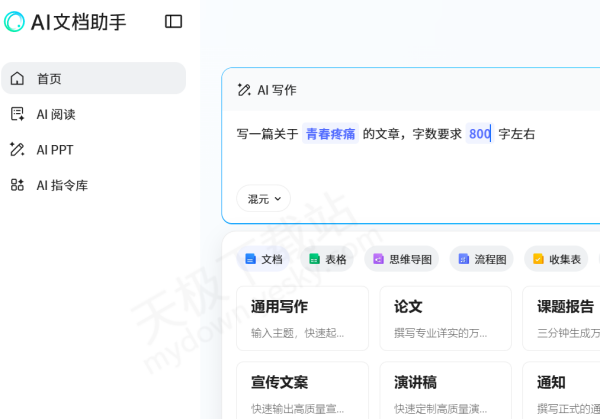Open the 论文 template card
Image resolution: width=600 pixels, height=419 pixels.
click(x=446, y=318)
